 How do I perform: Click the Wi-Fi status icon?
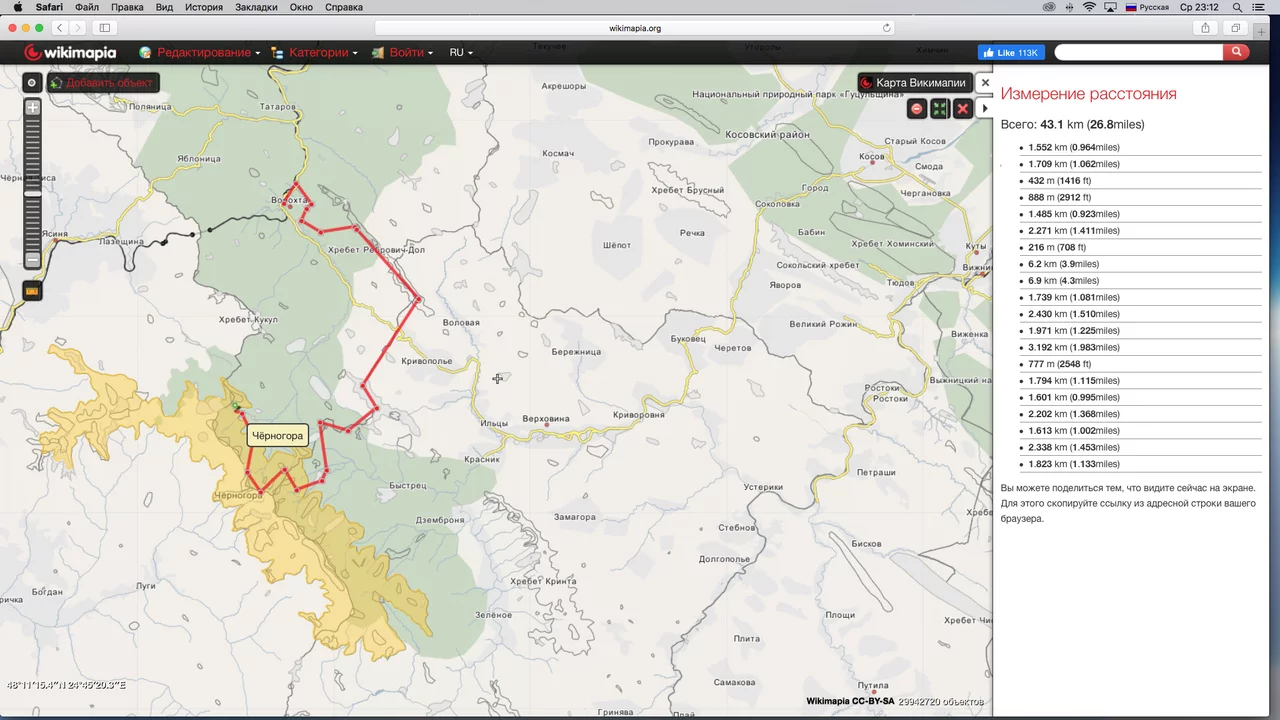coord(1089,7)
